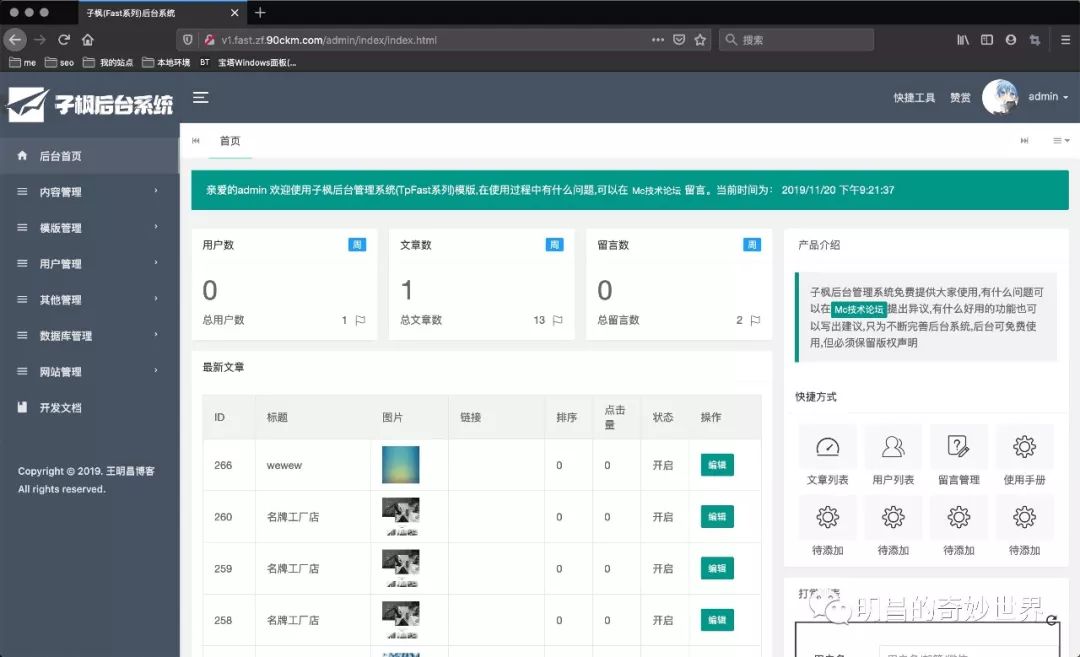Open 留言管理 via its message shortcut icon

click(x=959, y=447)
